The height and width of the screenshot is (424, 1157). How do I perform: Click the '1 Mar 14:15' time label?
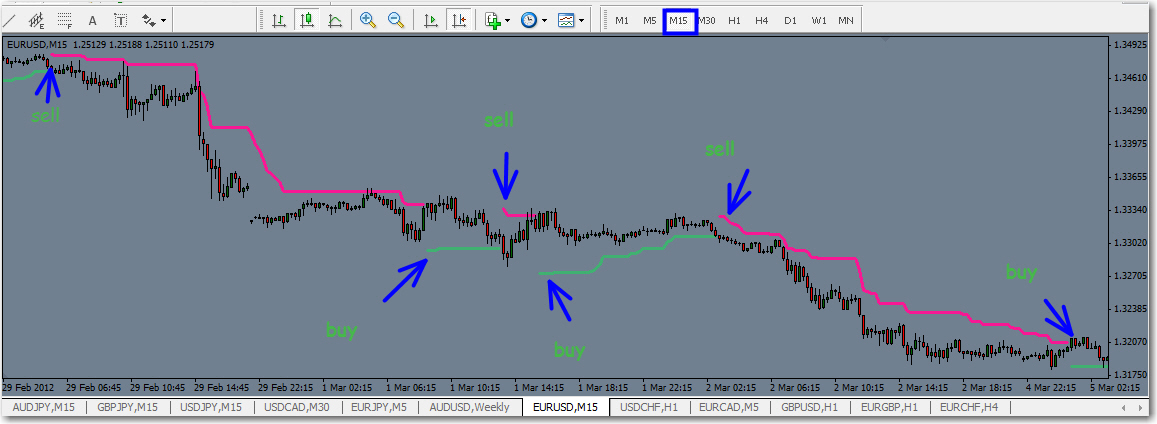[x=540, y=386]
